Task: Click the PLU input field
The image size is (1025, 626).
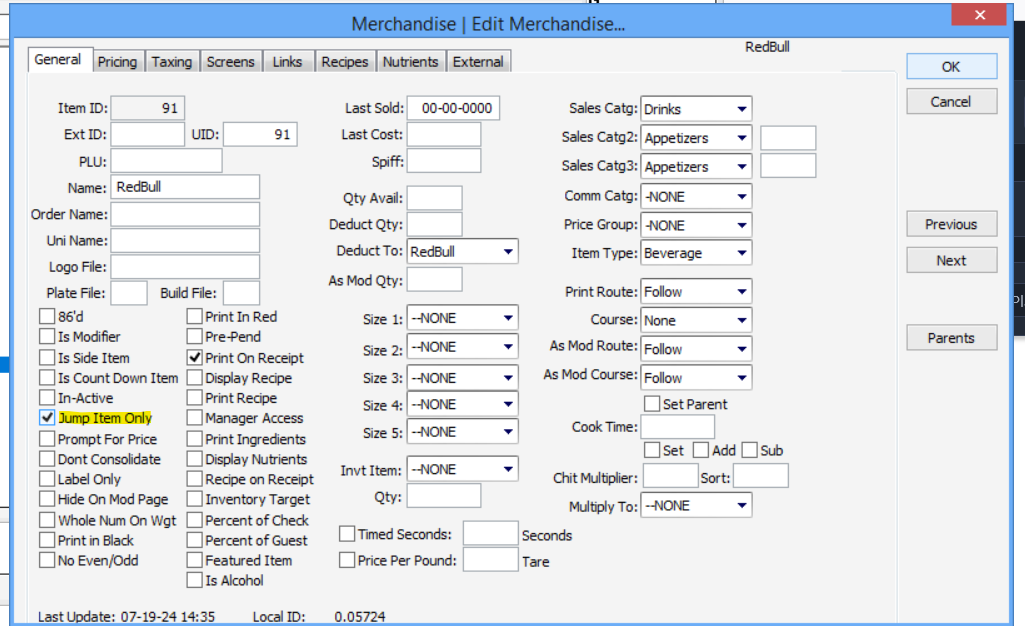Action: pos(166,161)
